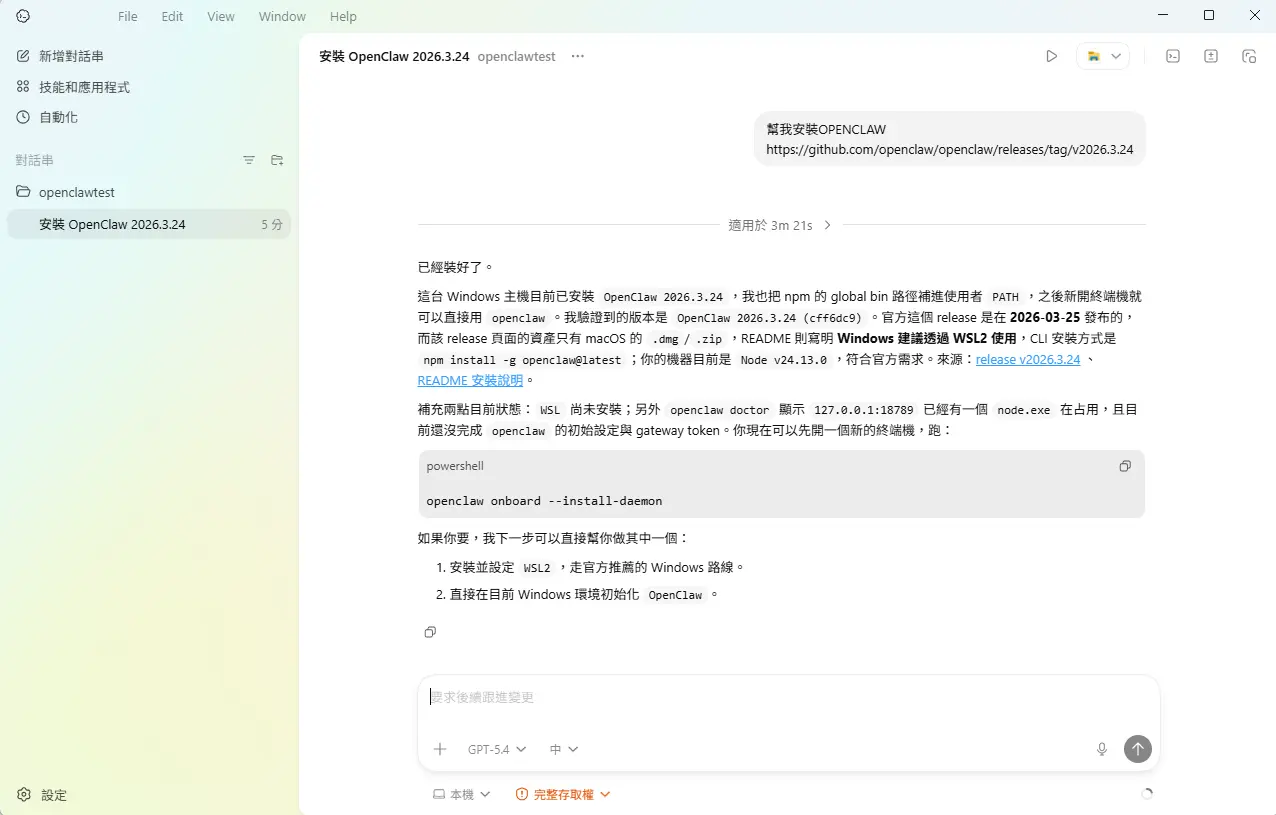Open the 本機 environment dropdown
The image size is (1276, 815).
(x=461, y=794)
